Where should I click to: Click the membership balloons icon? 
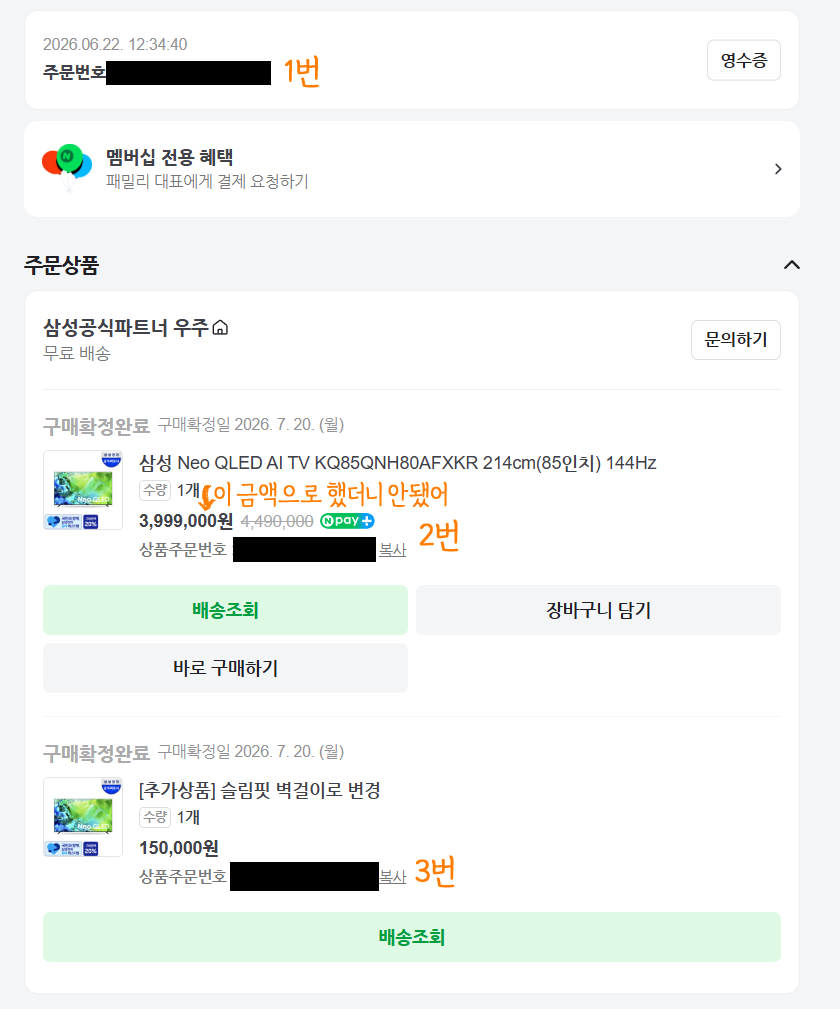67,167
